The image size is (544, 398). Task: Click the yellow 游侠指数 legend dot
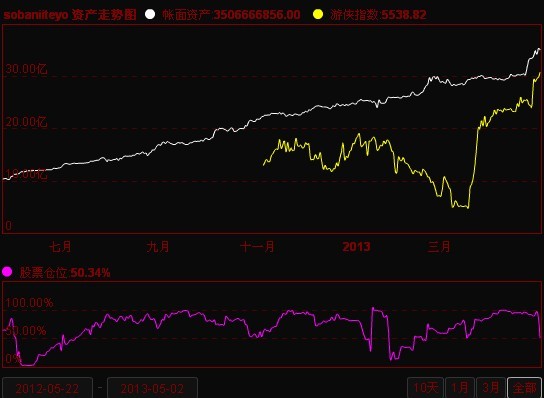click(x=317, y=14)
